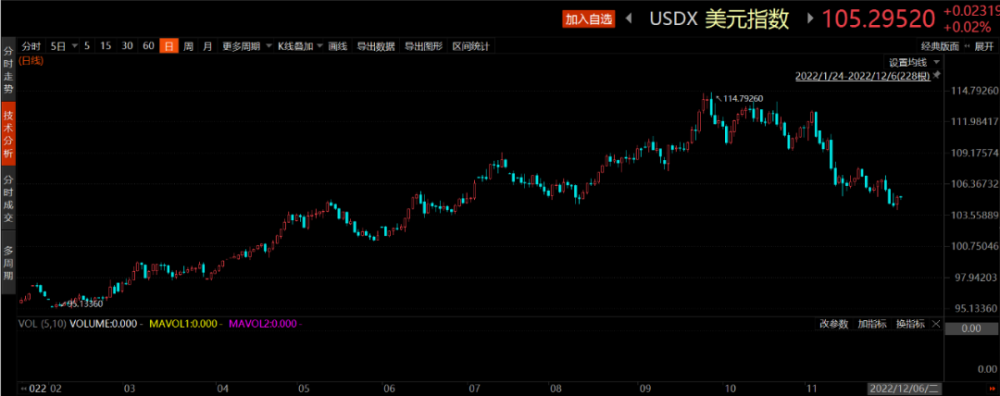This screenshot has height=396, width=1000.
Task: Click the highlighted 0.00 volume axis value
Action: point(971,328)
